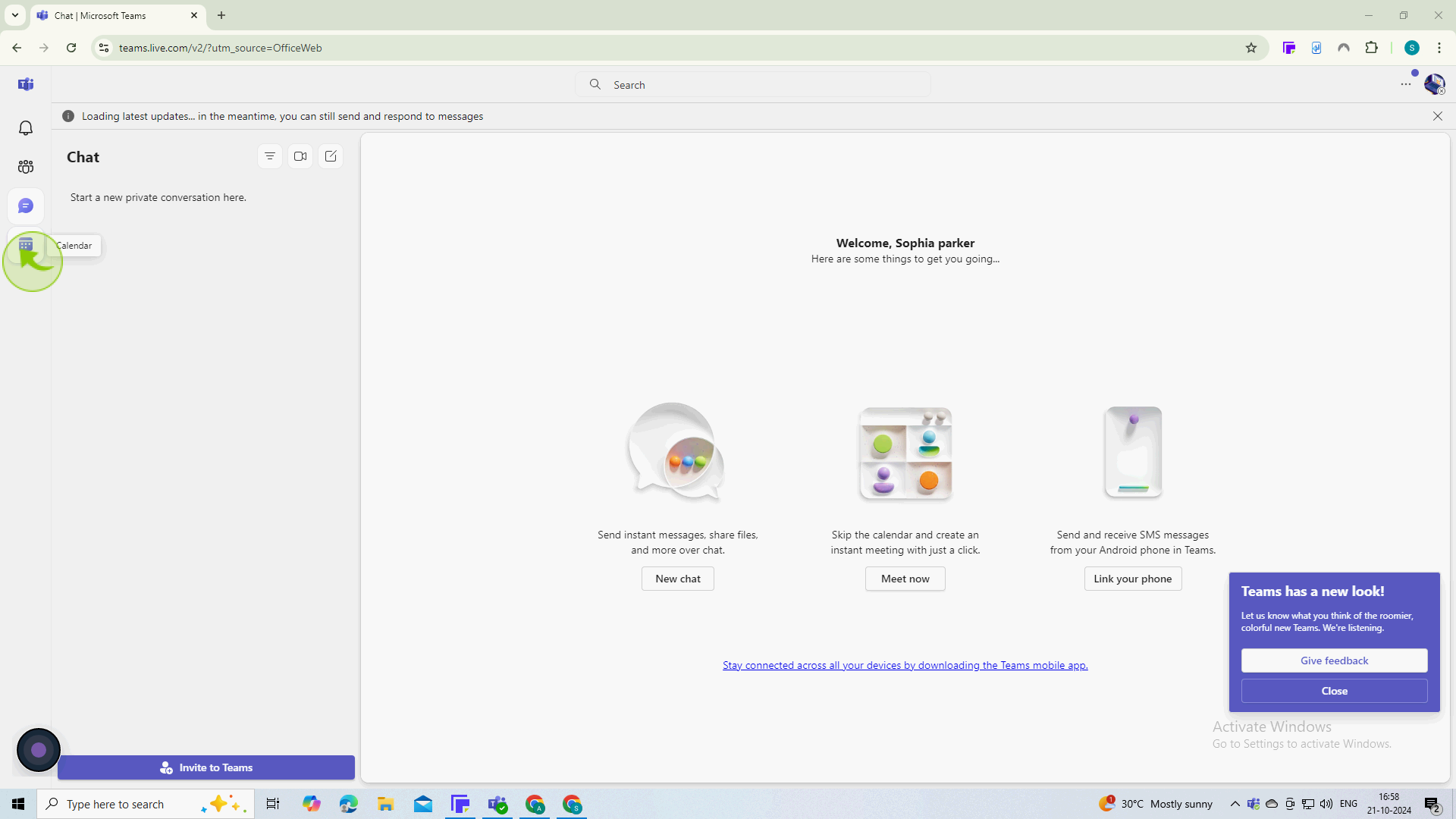This screenshot has width=1456, height=819.
Task: Select the Chat | Microsoft Teams tab
Action: coord(118,15)
